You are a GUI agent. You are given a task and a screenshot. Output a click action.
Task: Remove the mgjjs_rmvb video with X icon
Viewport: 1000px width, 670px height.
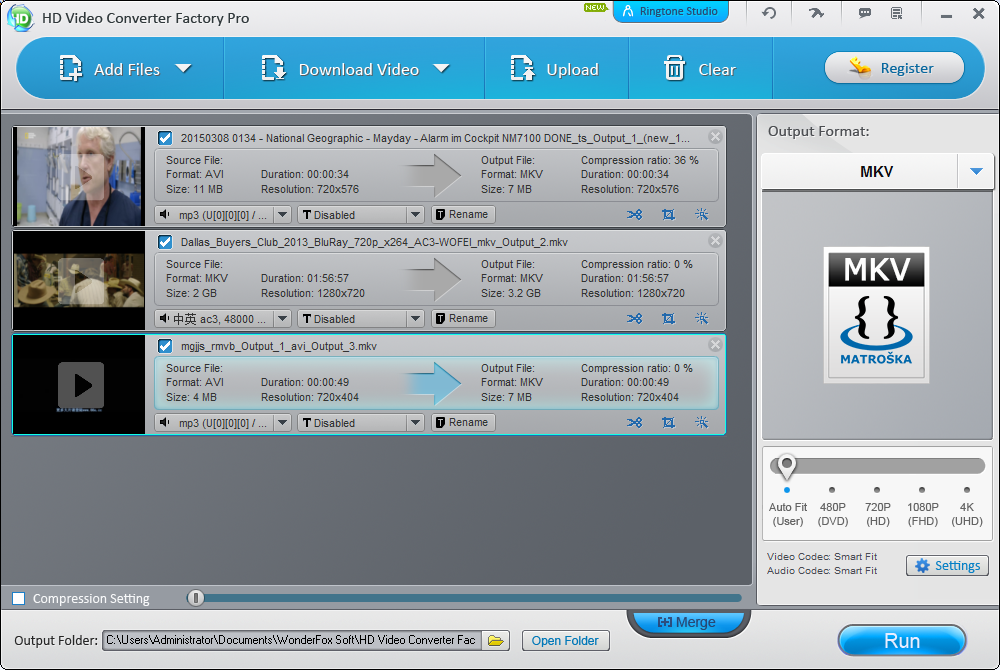point(715,344)
